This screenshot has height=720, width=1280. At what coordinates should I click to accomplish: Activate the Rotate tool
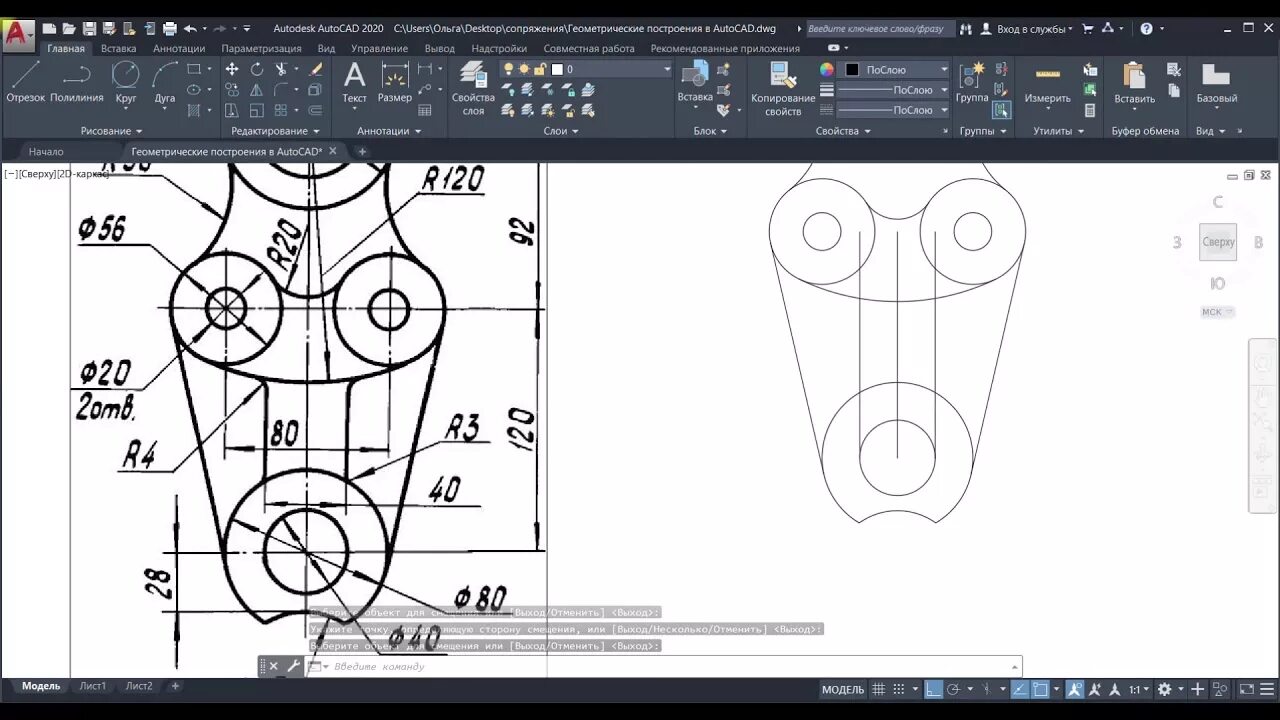click(x=257, y=69)
